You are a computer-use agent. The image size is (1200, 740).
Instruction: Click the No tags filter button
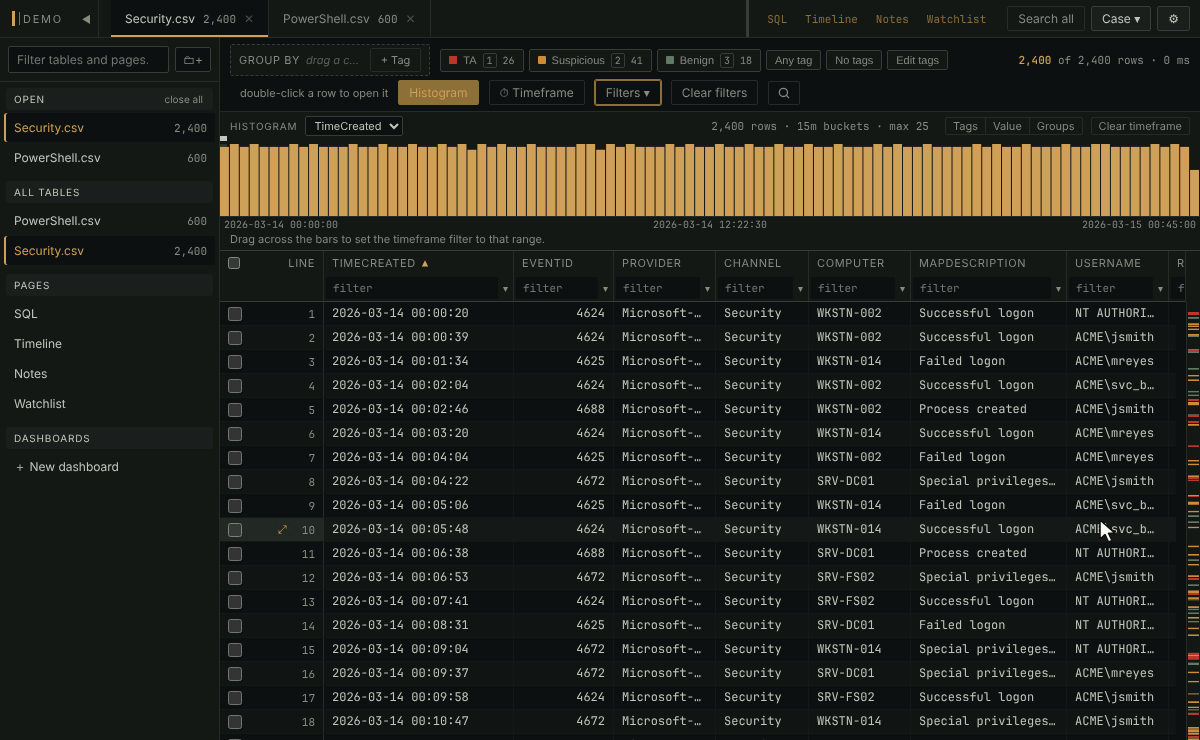[x=854, y=60]
